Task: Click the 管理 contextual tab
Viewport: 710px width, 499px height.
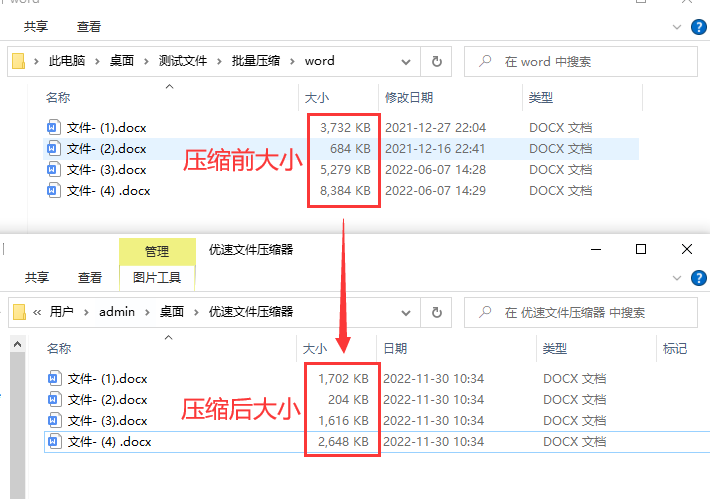Action: pos(157,251)
